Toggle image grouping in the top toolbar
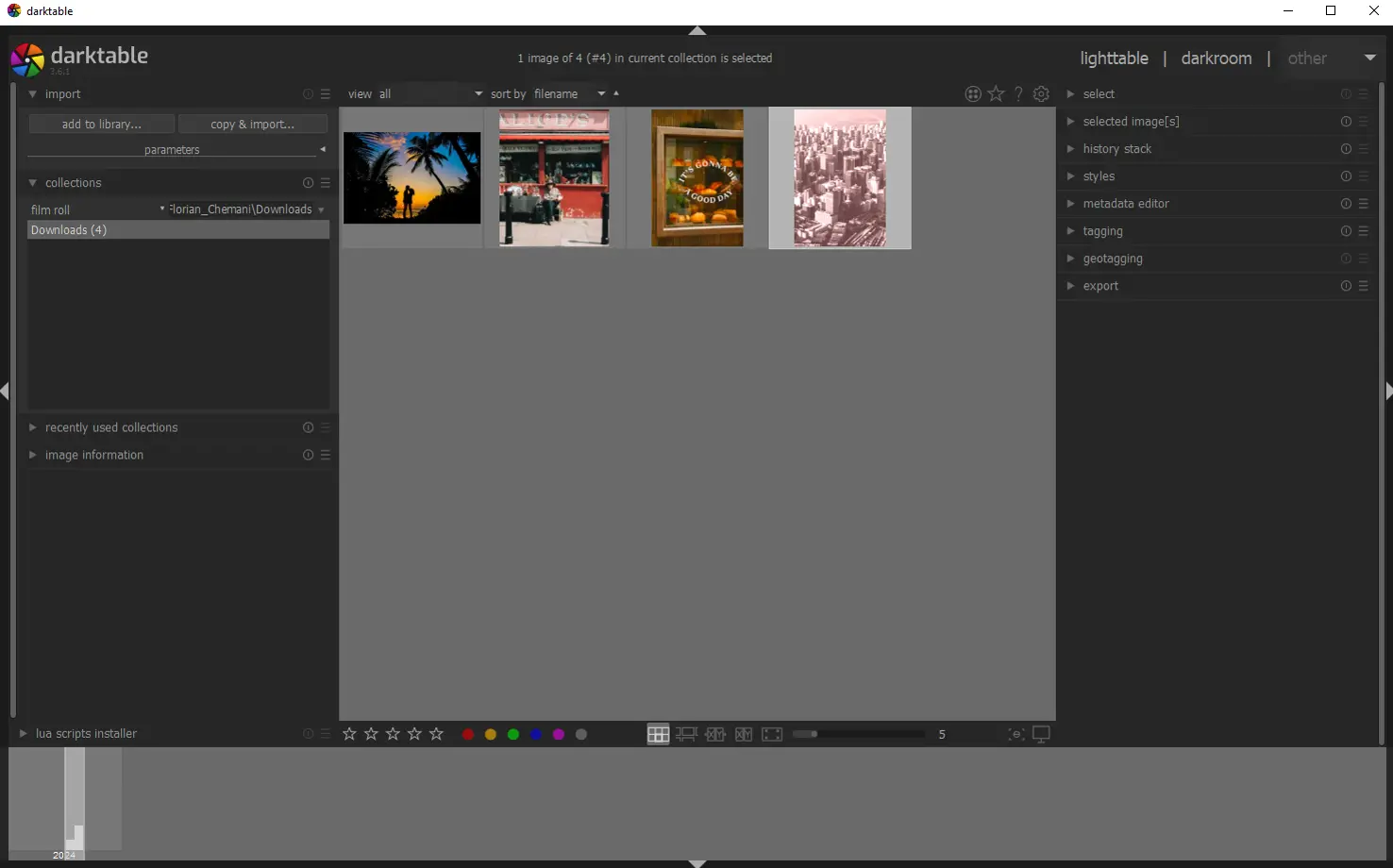This screenshot has width=1393, height=868. 973,93
